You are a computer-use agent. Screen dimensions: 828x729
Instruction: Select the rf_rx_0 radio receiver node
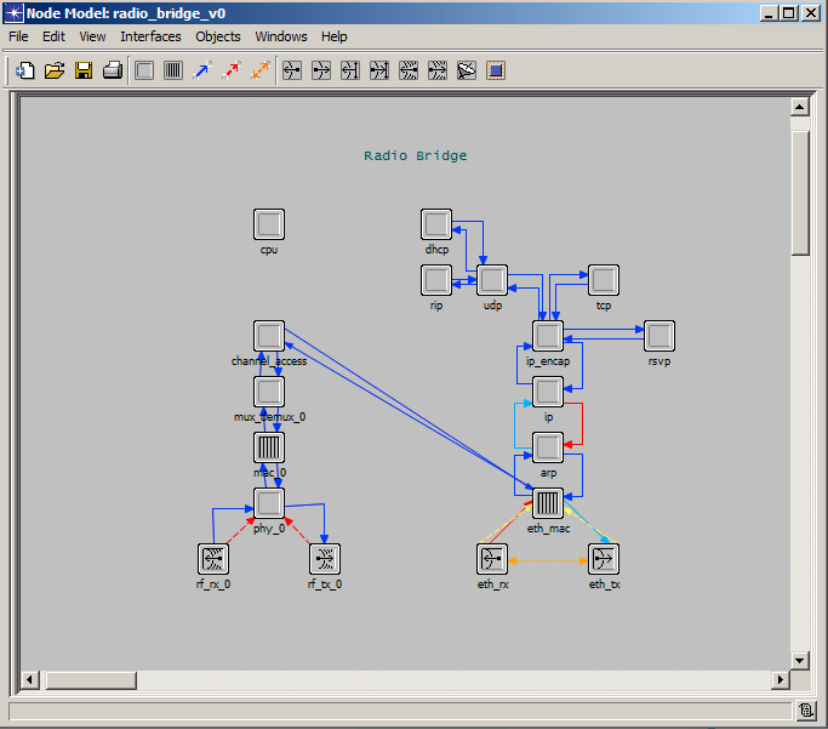(213, 559)
